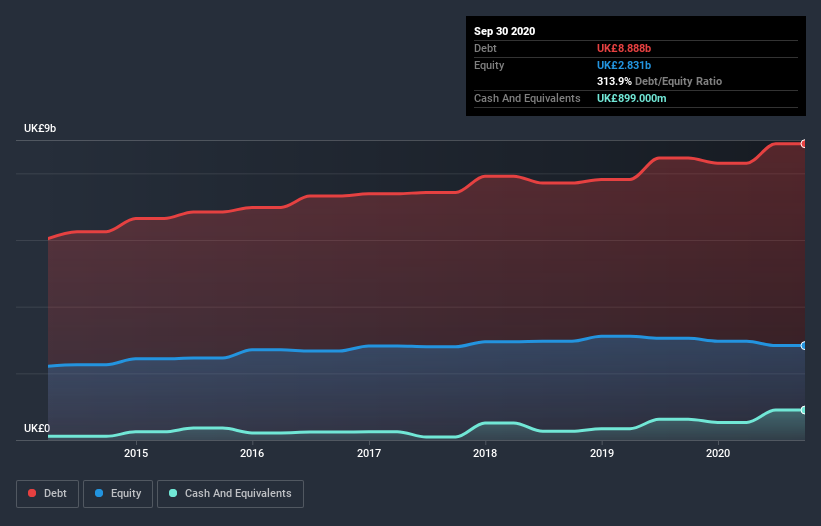
Task: Click the UK£9b y-axis label
Action: pyautogui.click(x=40, y=128)
